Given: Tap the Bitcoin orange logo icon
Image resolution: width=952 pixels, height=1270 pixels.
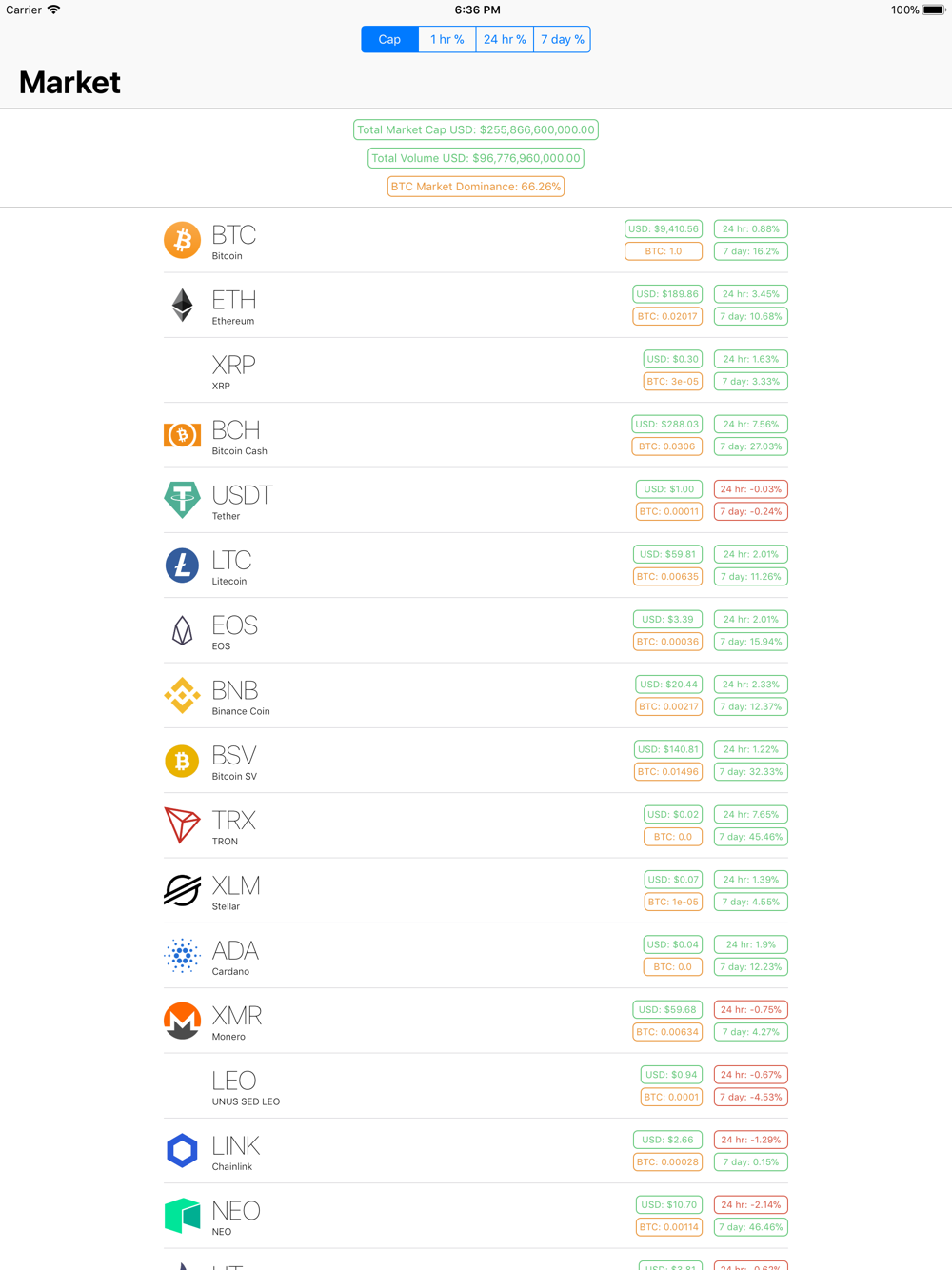Looking at the screenshot, I should point(182,240).
